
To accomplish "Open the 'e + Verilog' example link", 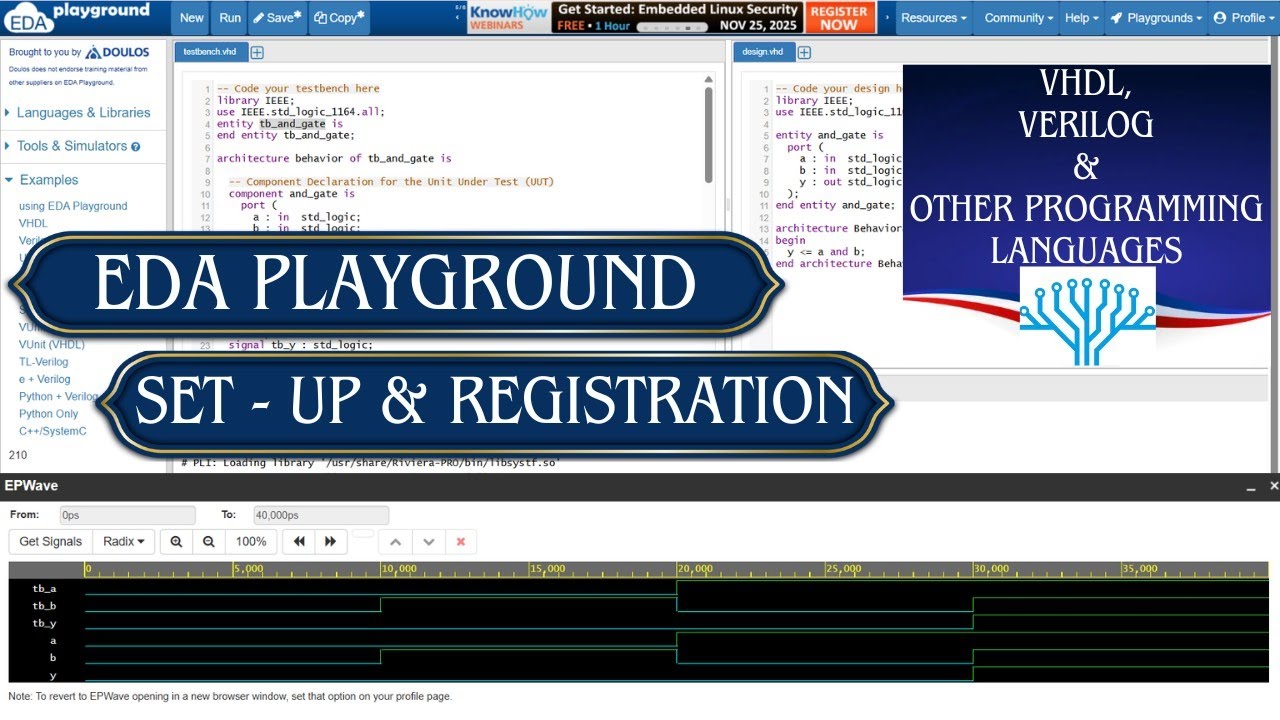I will coord(45,379).
